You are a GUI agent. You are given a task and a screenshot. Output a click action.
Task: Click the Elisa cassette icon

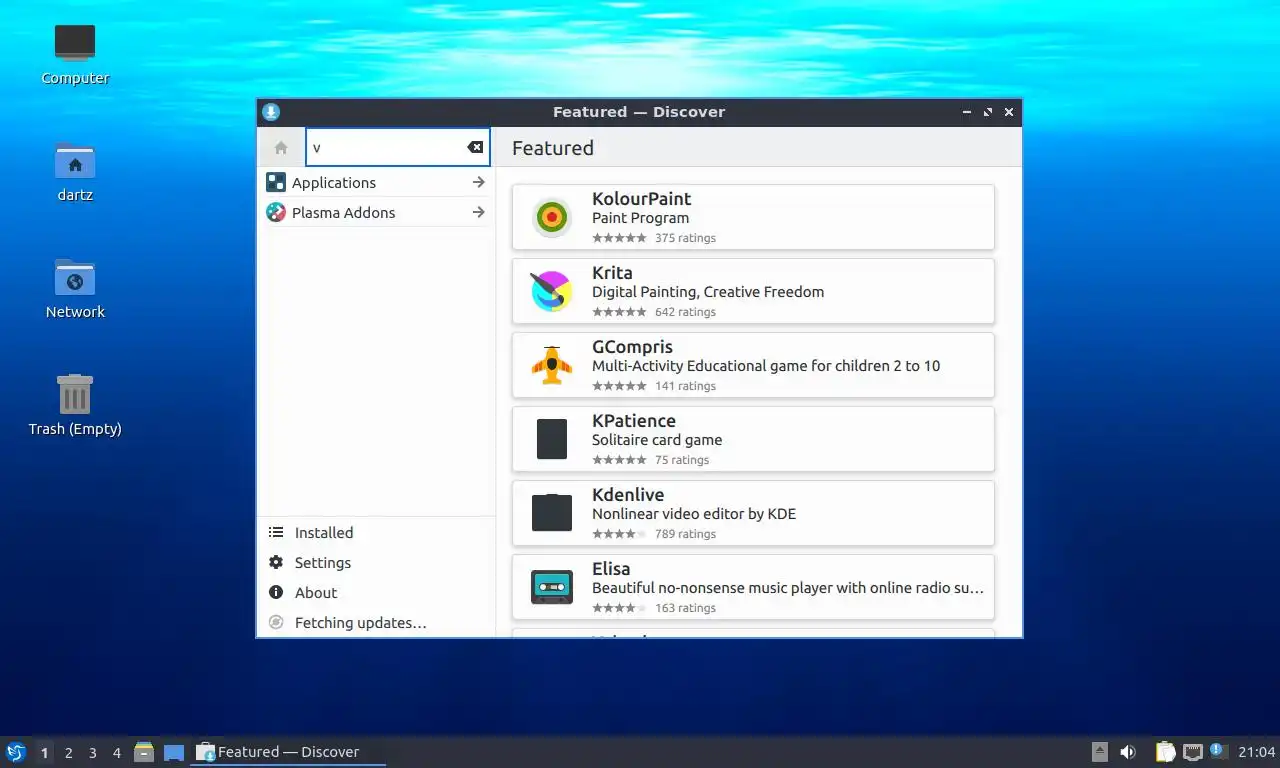point(551,587)
